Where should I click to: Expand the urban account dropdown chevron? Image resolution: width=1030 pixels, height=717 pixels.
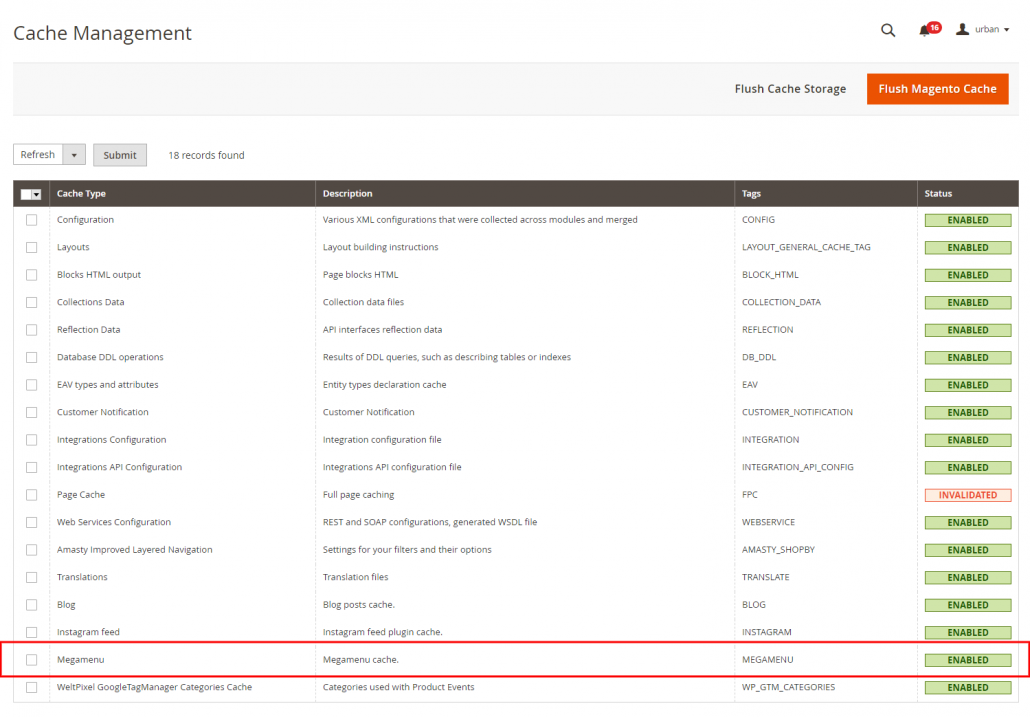tap(1006, 29)
